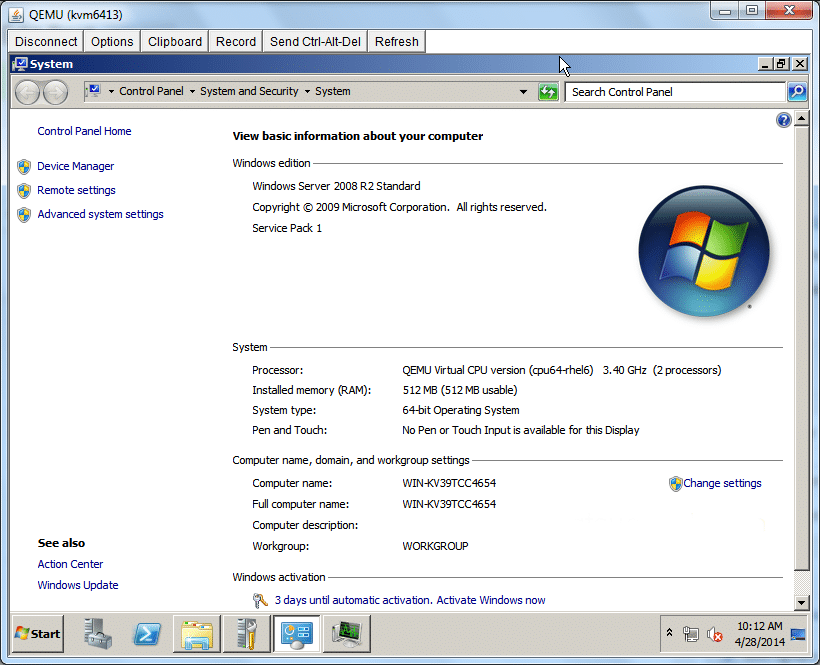Open the address bar history dropdown
The image size is (820, 665).
pos(523,92)
